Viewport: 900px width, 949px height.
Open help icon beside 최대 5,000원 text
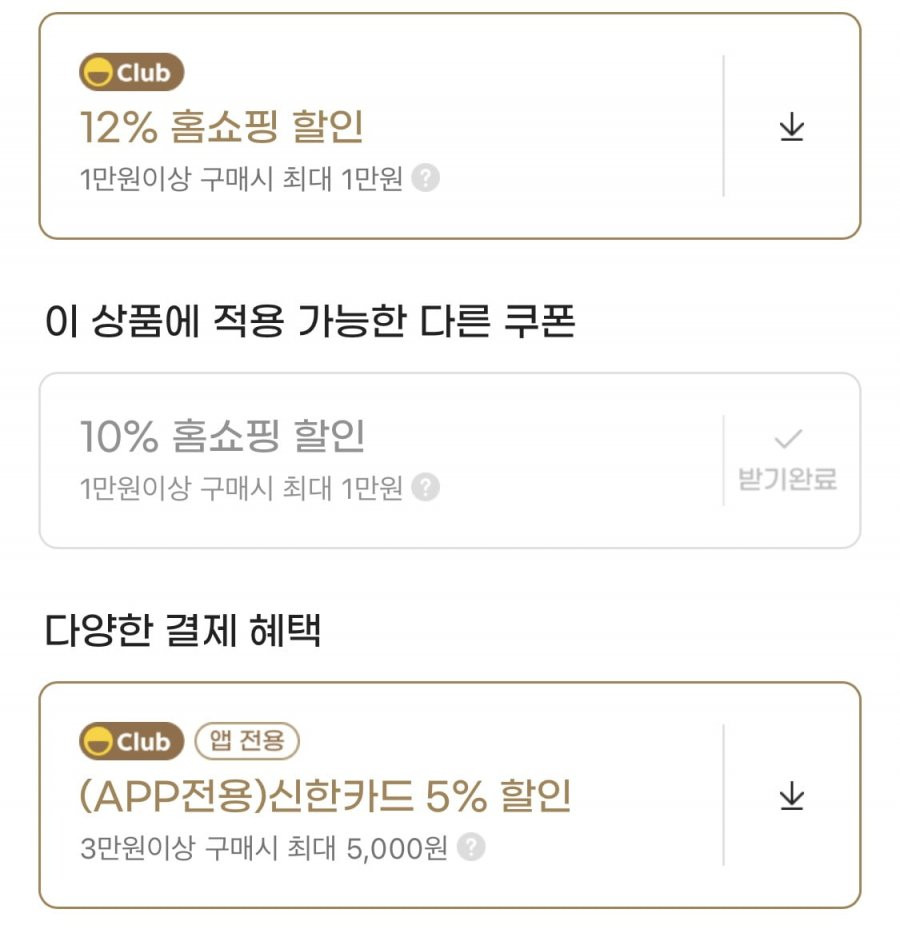point(471,847)
